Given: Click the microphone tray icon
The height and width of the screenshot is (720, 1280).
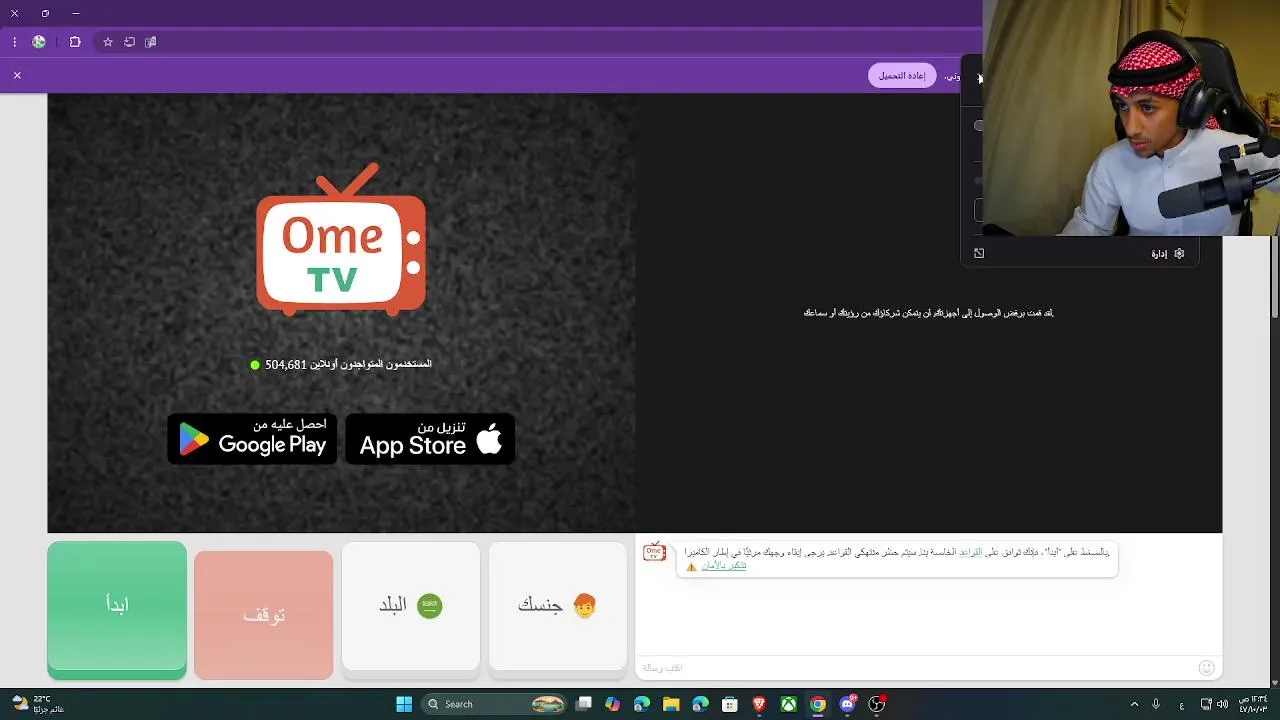Looking at the screenshot, I should [x=1156, y=704].
